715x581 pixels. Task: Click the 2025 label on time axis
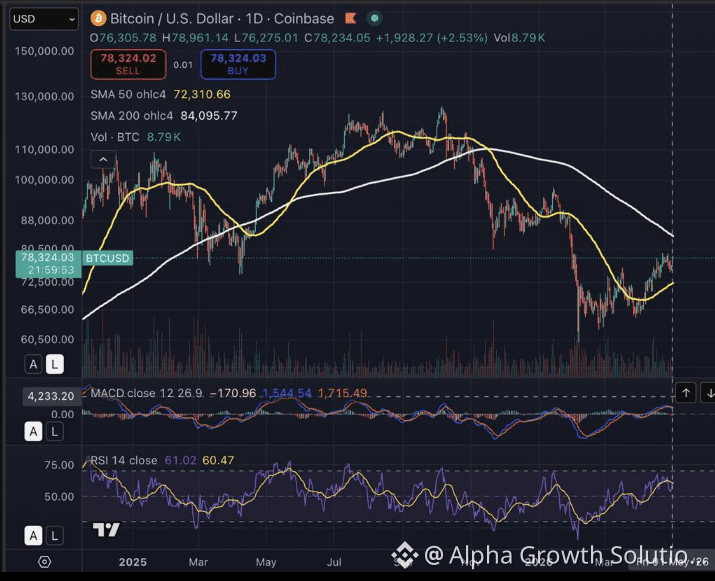coord(133,562)
